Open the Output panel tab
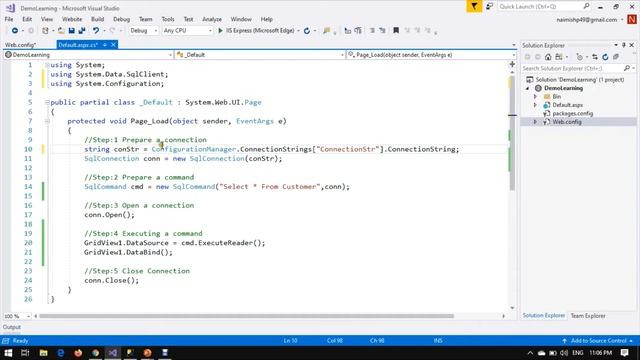The image size is (640, 360). [11, 327]
